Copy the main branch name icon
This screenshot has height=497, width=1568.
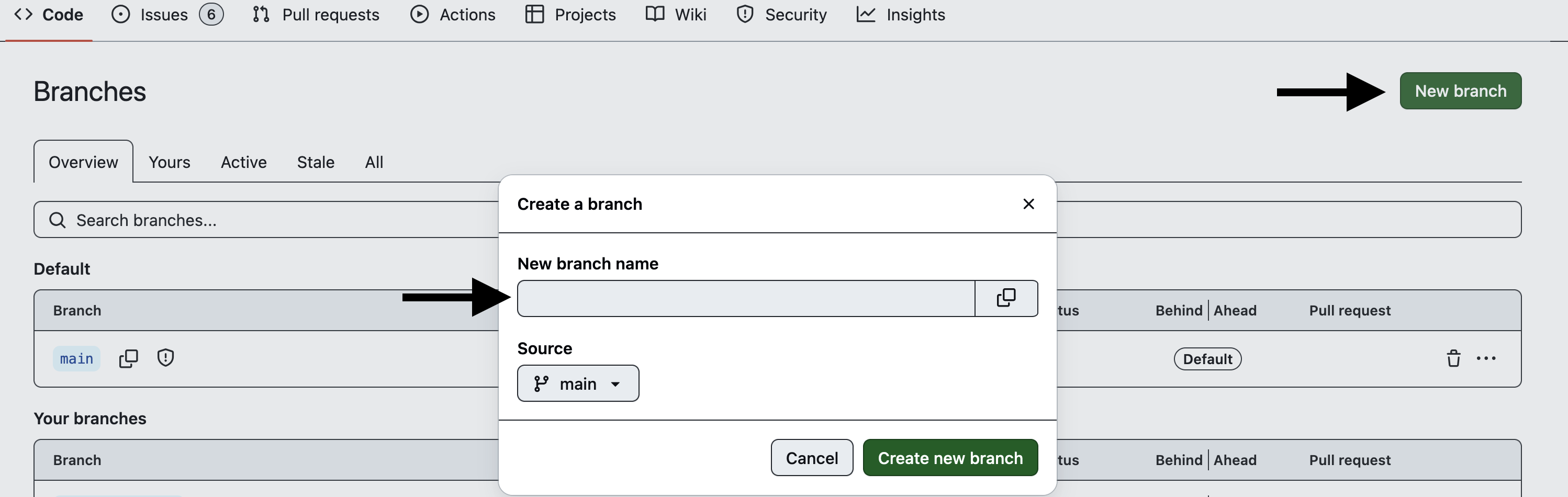pyautogui.click(x=128, y=358)
